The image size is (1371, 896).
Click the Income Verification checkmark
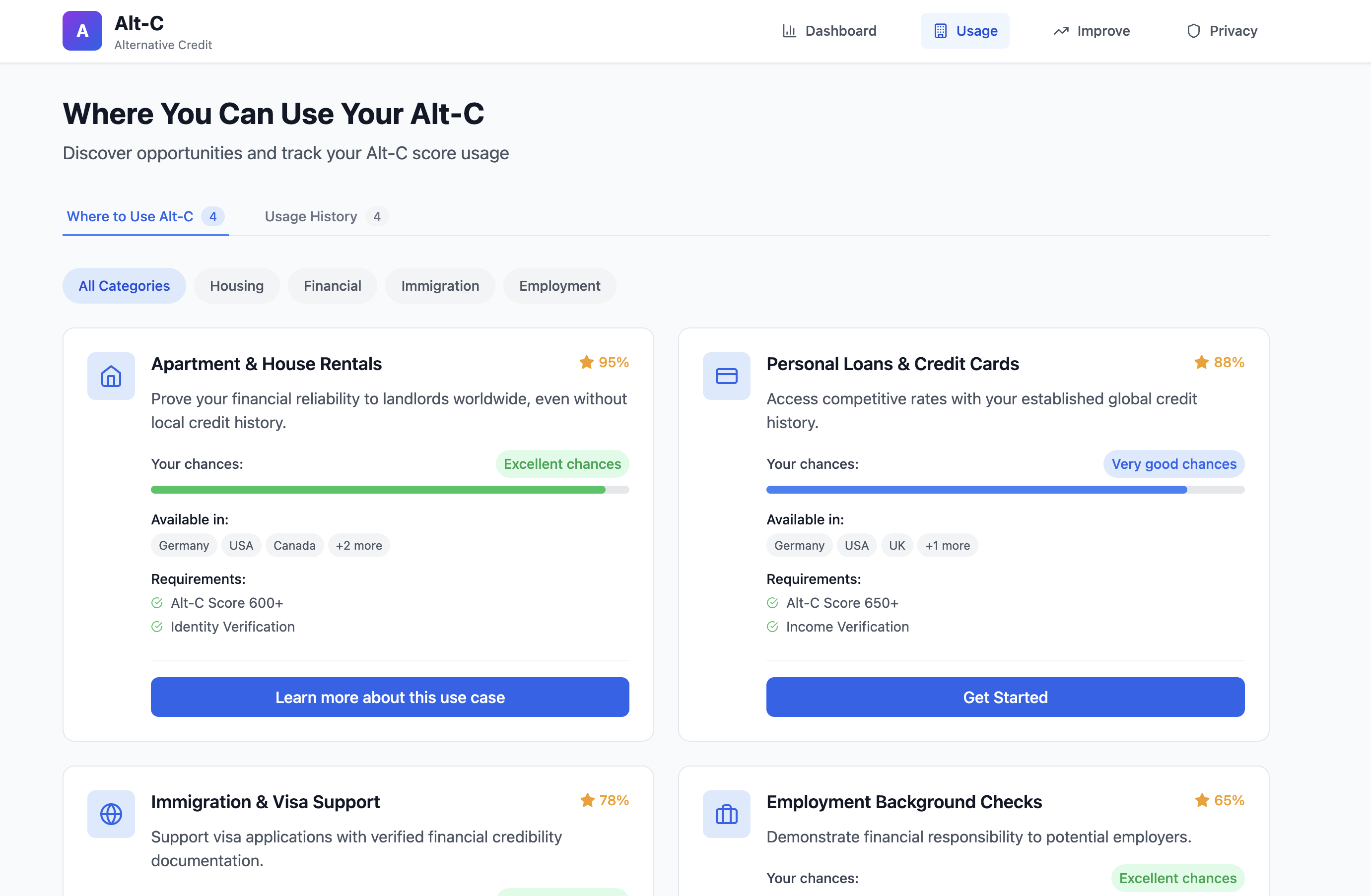click(772, 627)
